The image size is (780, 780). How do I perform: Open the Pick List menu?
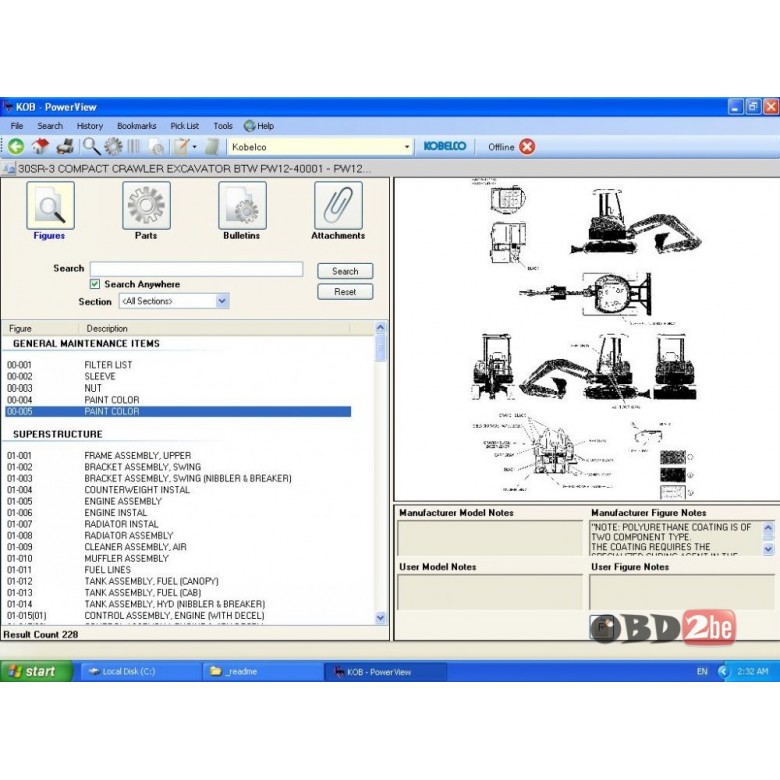[185, 126]
